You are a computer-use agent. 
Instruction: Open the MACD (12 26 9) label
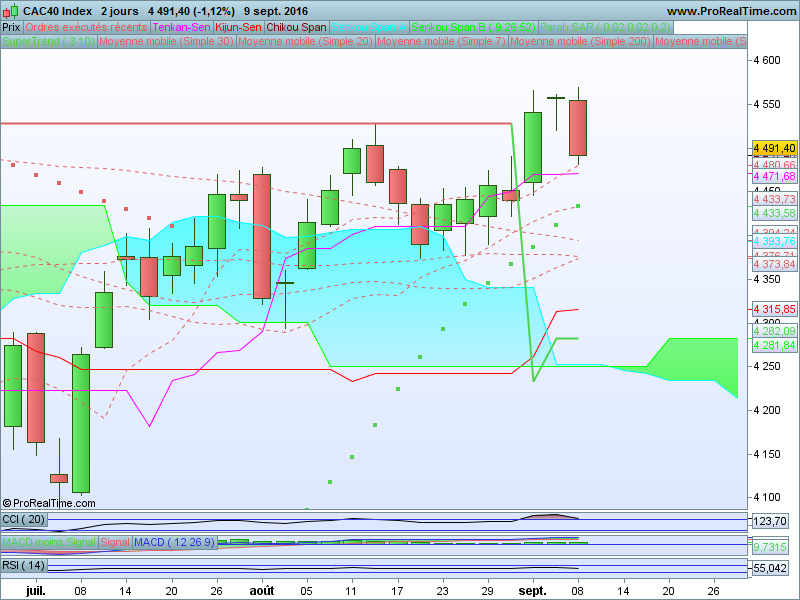click(x=174, y=542)
